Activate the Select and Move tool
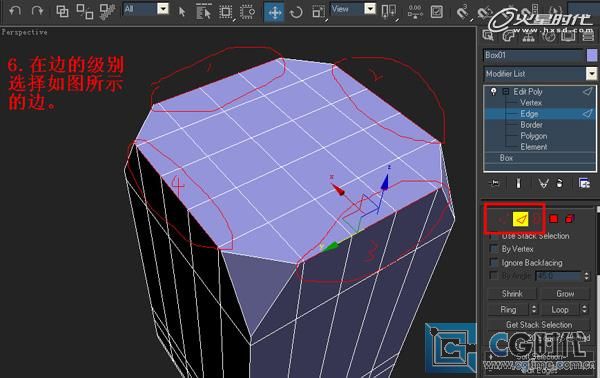This screenshot has height=378, width=600. (274, 12)
